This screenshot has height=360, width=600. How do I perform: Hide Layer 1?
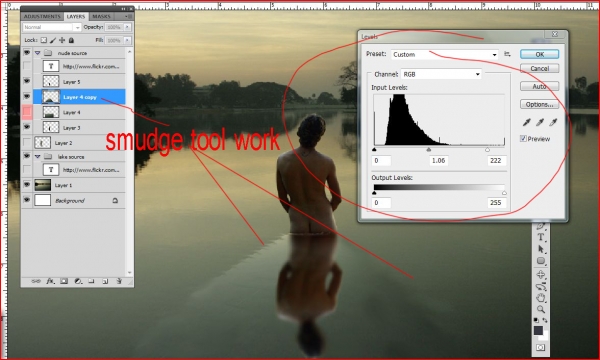27,185
